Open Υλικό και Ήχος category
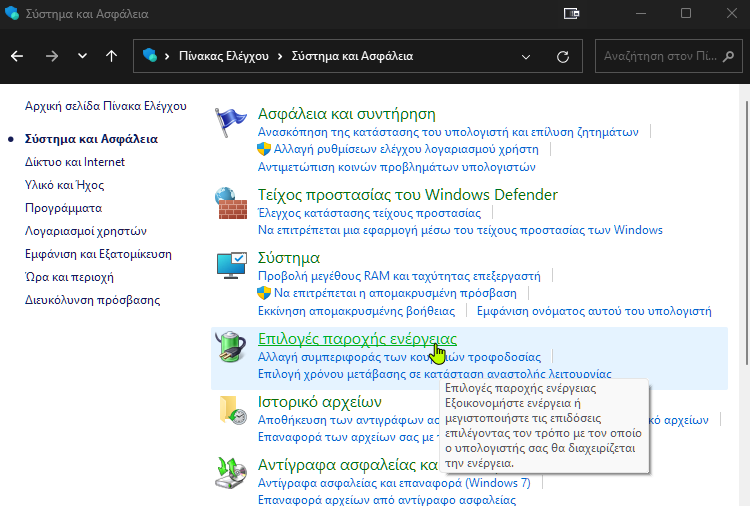Image resolution: width=750 pixels, height=506 pixels. coord(64,185)
